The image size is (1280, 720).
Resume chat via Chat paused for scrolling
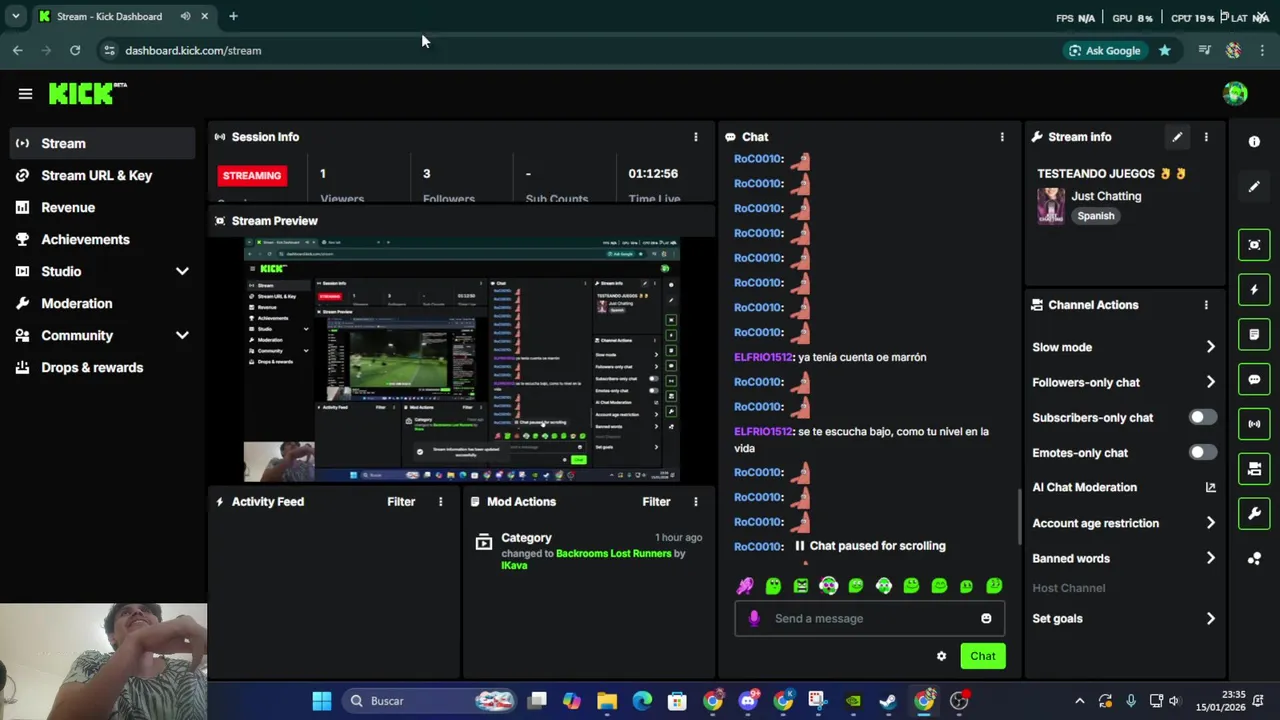[869, 546]
